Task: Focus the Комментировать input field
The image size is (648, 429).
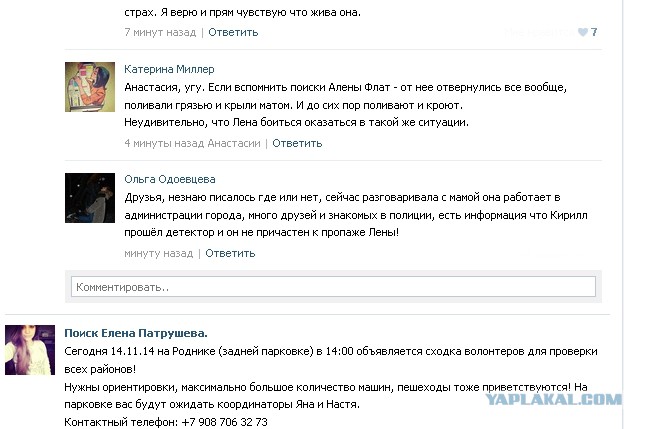Action: click(333, 287)
